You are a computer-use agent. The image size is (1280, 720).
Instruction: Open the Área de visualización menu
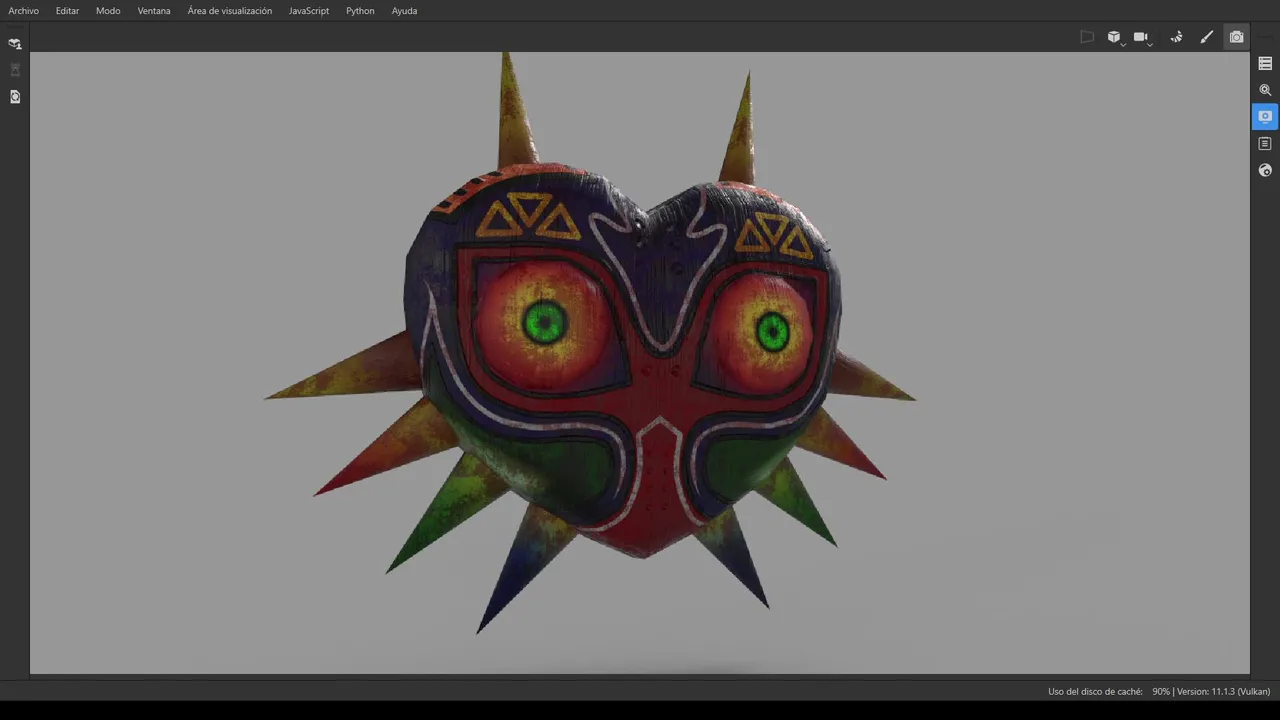point(230,11)
